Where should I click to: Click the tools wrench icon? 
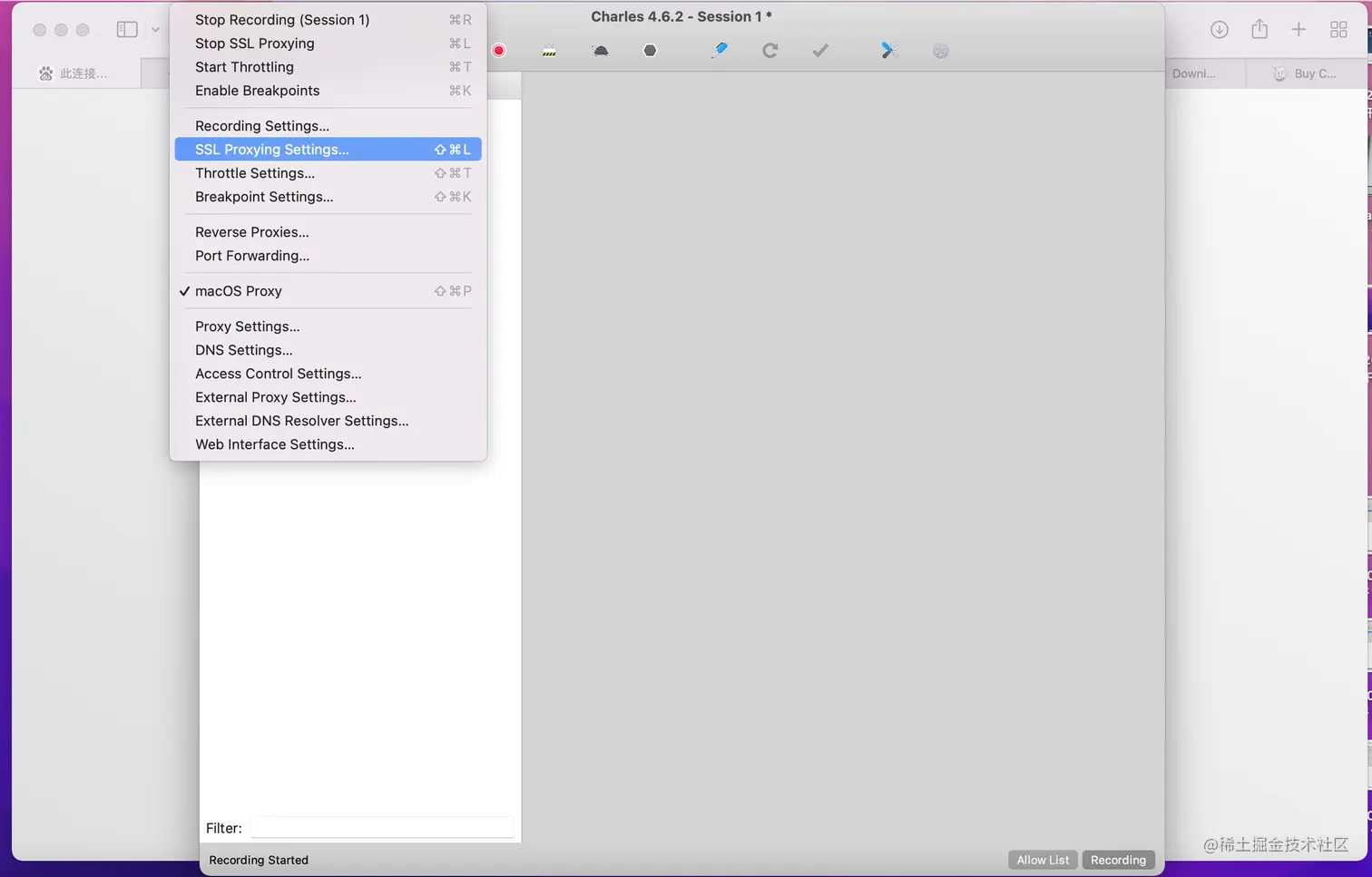point(889,51)
